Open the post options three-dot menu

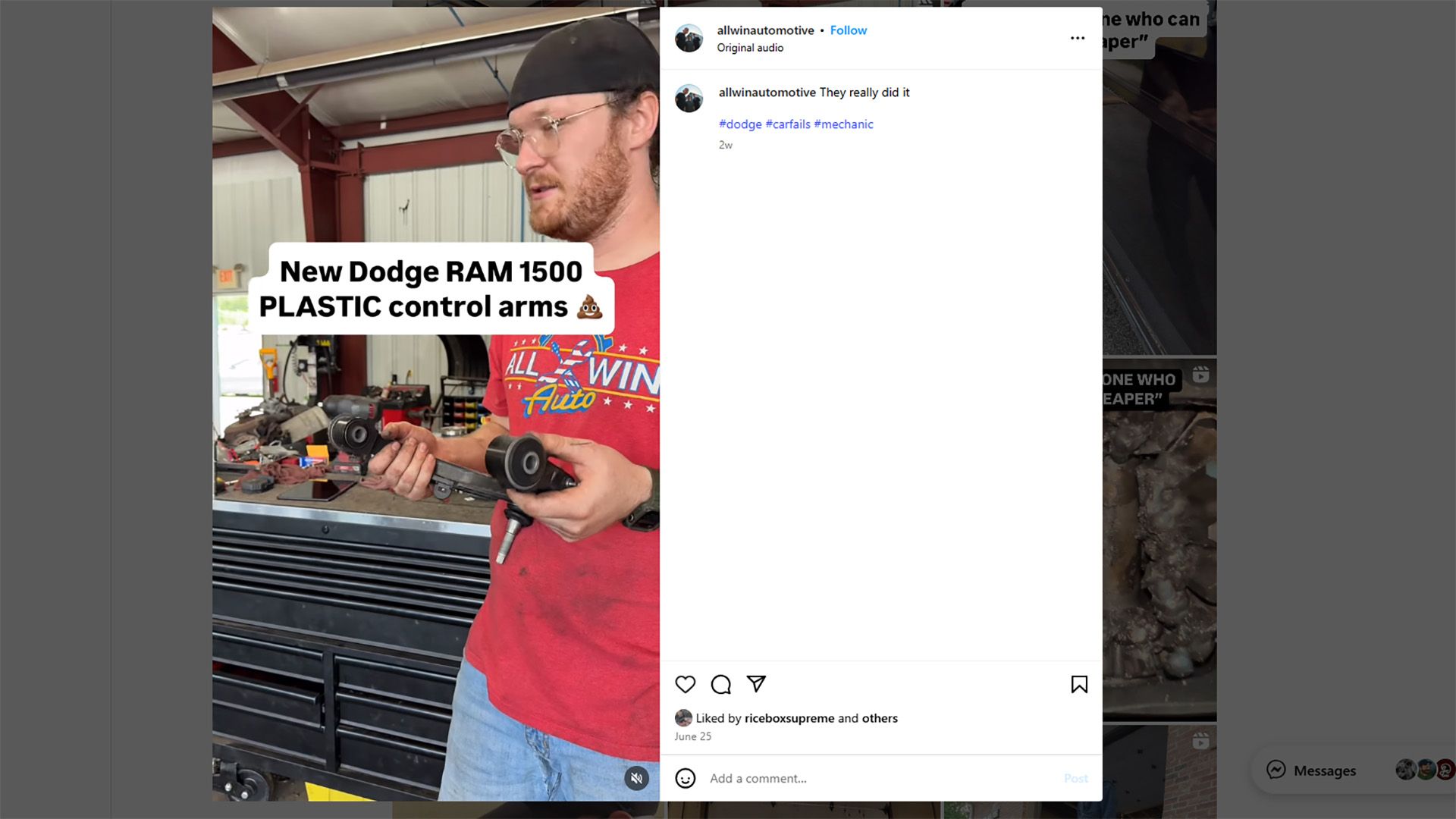coord(1078,37)
